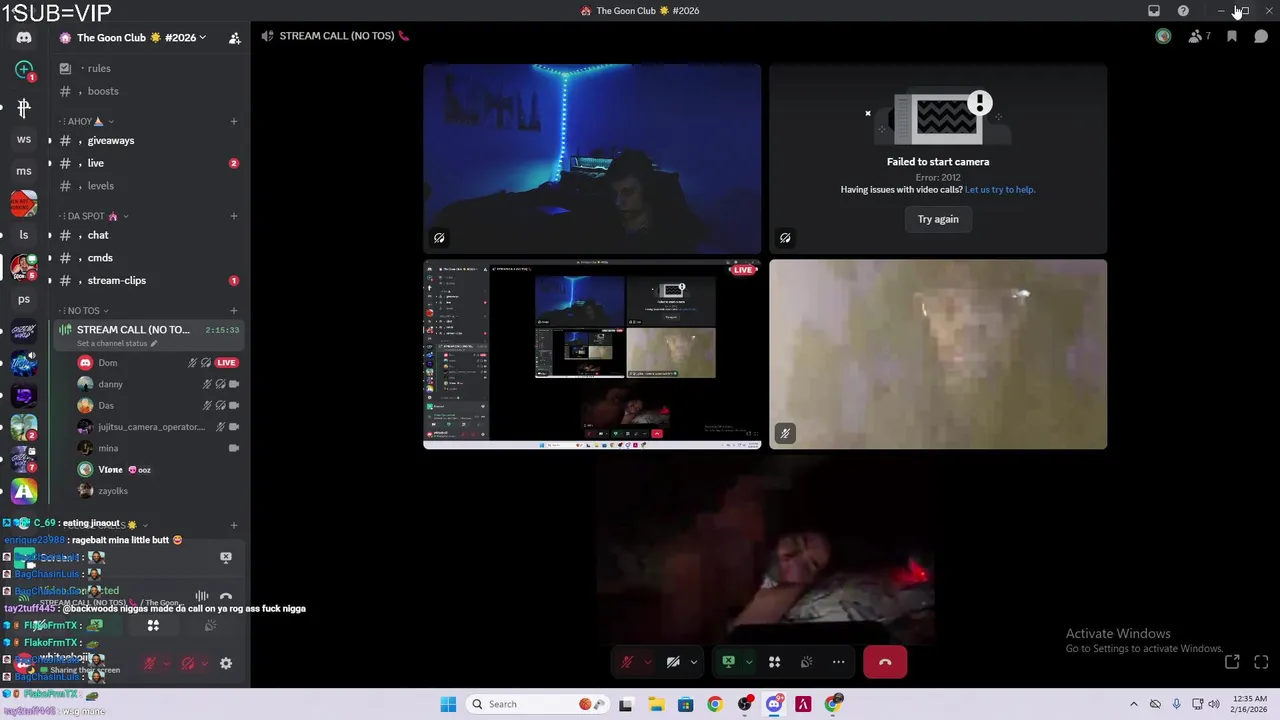The image size is (1280, 720).
Task: Open microphone input options arrow
Action: (647, 662)
